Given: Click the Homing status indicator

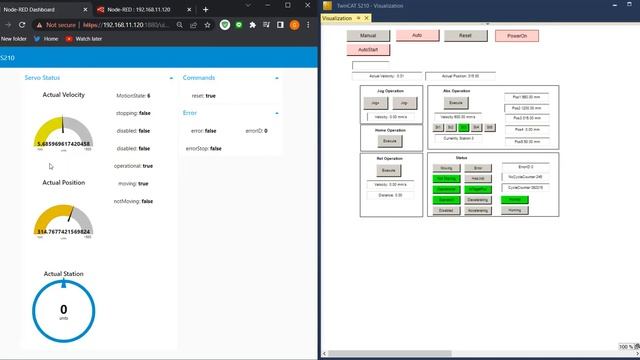Looking at the screenshot, I should (515, 210).
